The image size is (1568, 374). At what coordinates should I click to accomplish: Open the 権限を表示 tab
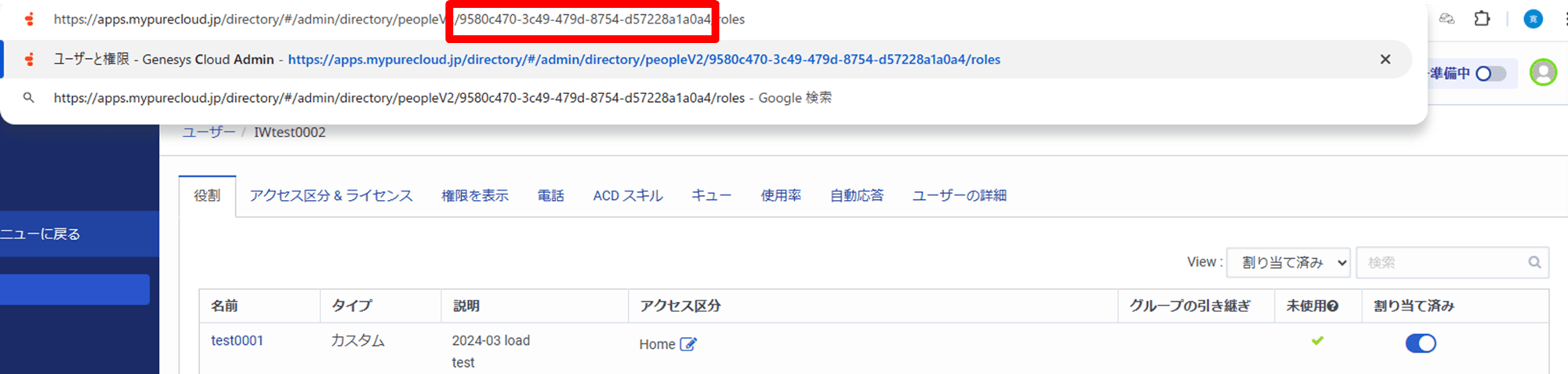475,195
